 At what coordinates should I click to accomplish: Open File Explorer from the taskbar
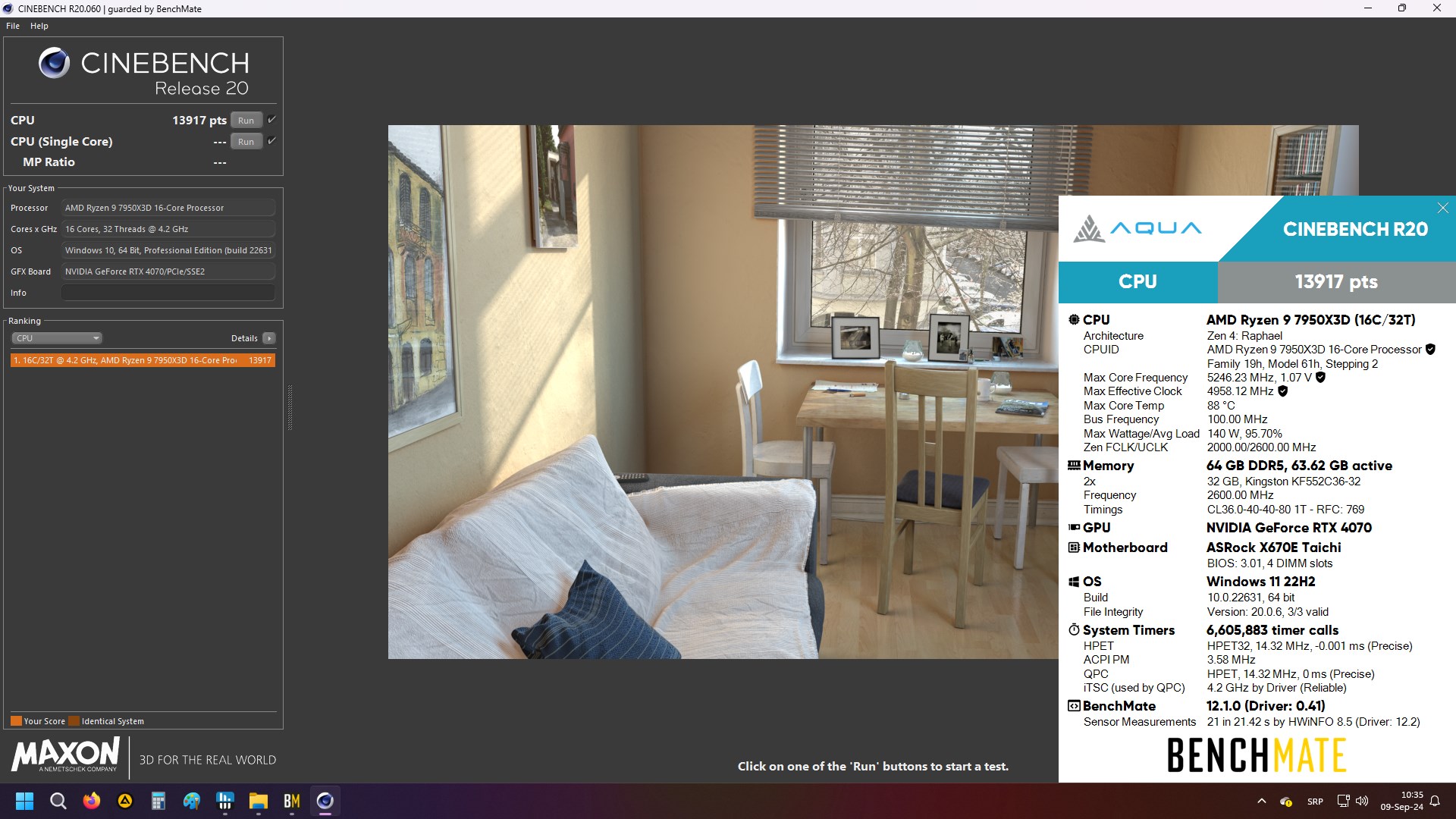coord(258,801)
